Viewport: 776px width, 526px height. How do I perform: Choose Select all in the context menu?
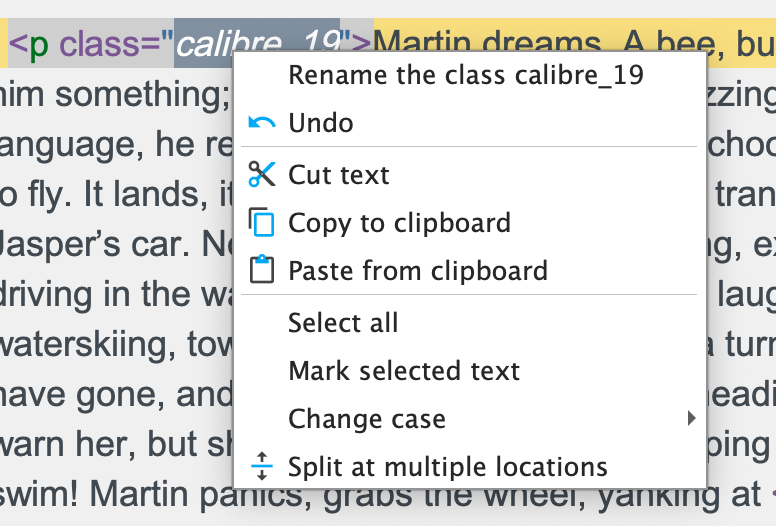tap(343, 323)
